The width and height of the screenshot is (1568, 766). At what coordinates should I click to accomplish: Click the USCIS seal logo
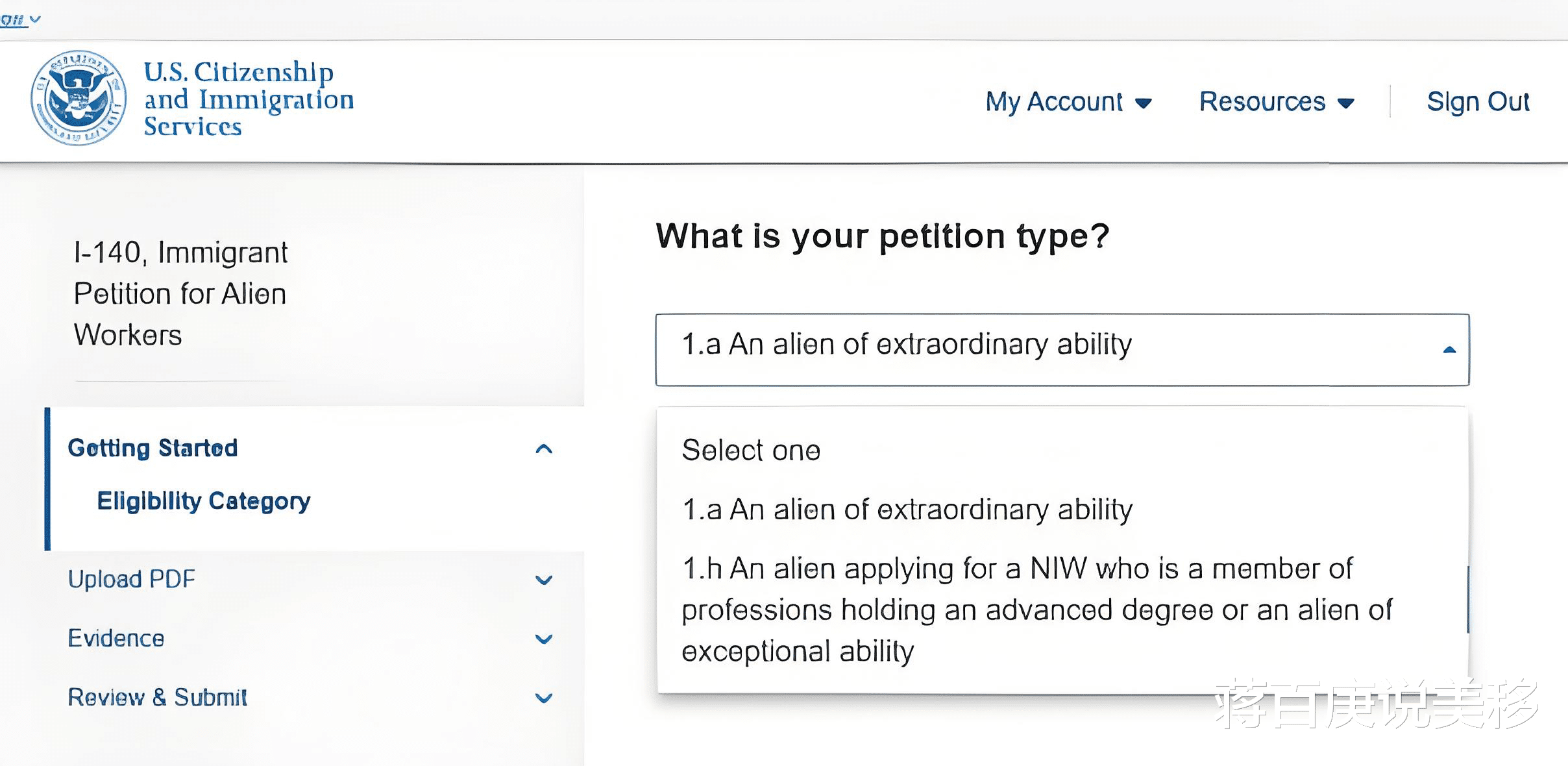click(x=79, y=98)
